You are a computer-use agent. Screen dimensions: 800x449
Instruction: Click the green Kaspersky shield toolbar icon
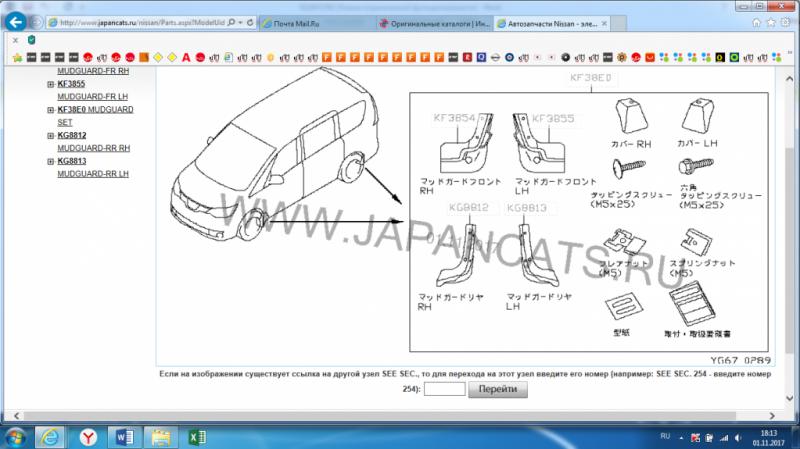point(31,40)
